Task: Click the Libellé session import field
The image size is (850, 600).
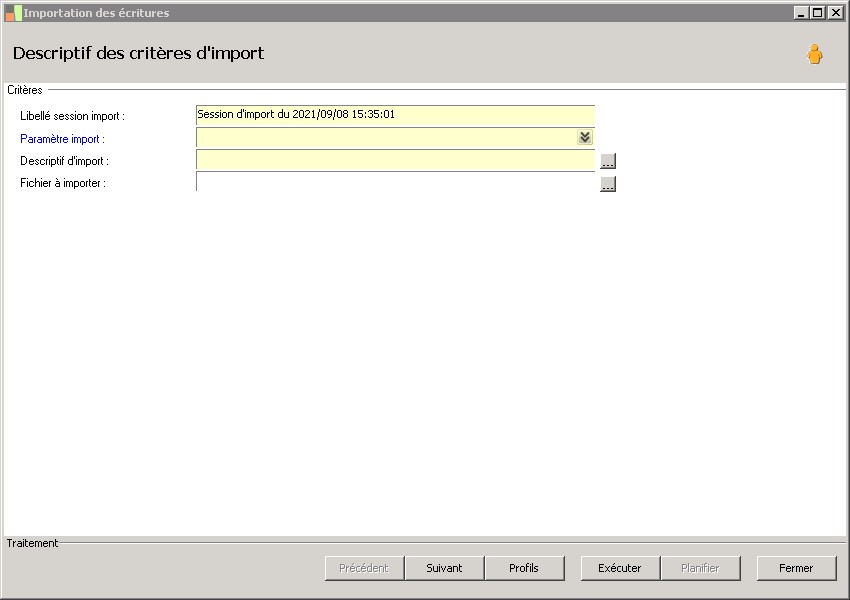Action: pyautogui.click(x=395, y=115)
